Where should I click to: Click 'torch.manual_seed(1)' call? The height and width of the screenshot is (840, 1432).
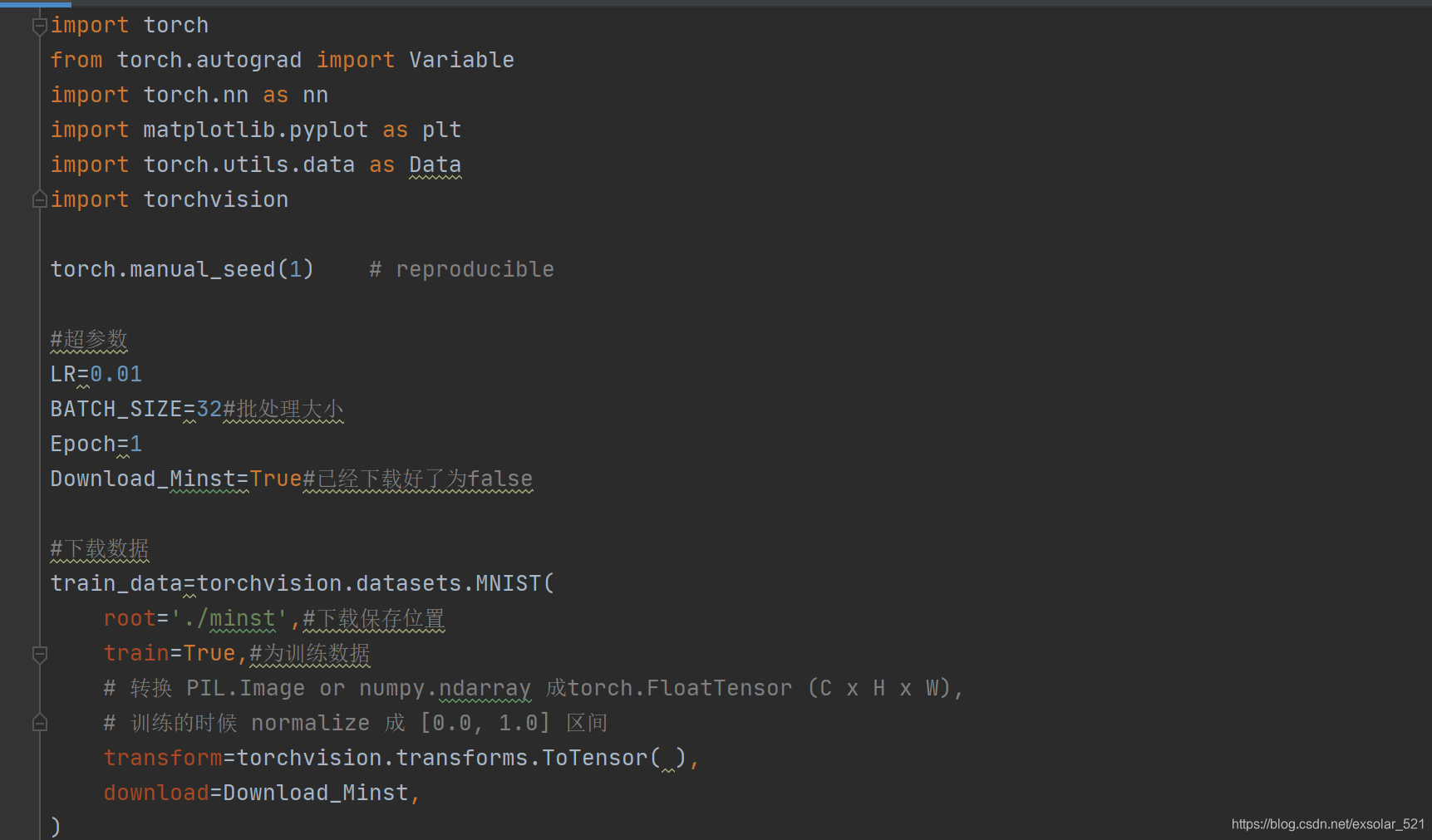coord(182,270)
